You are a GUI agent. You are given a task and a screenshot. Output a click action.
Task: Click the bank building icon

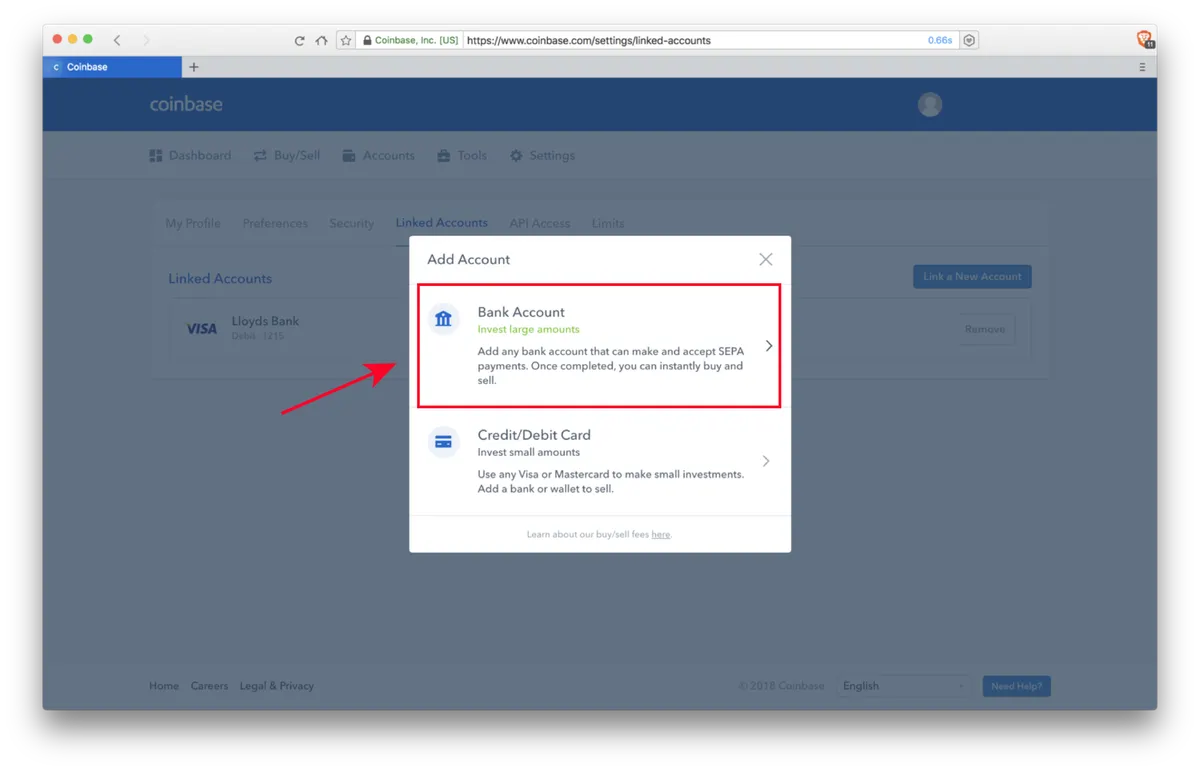[443, 319]
